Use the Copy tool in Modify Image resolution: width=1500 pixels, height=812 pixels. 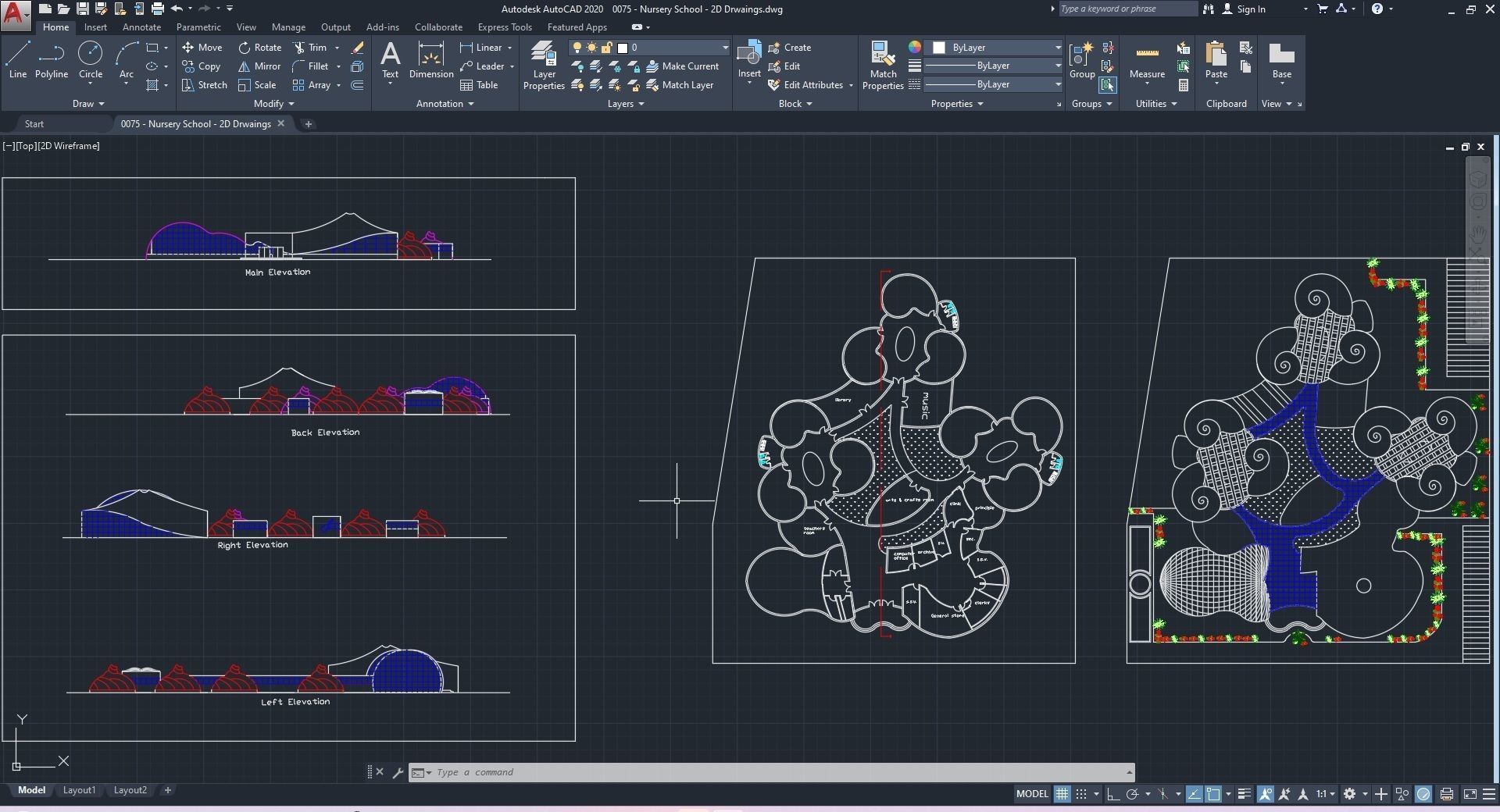pos(202,66)
